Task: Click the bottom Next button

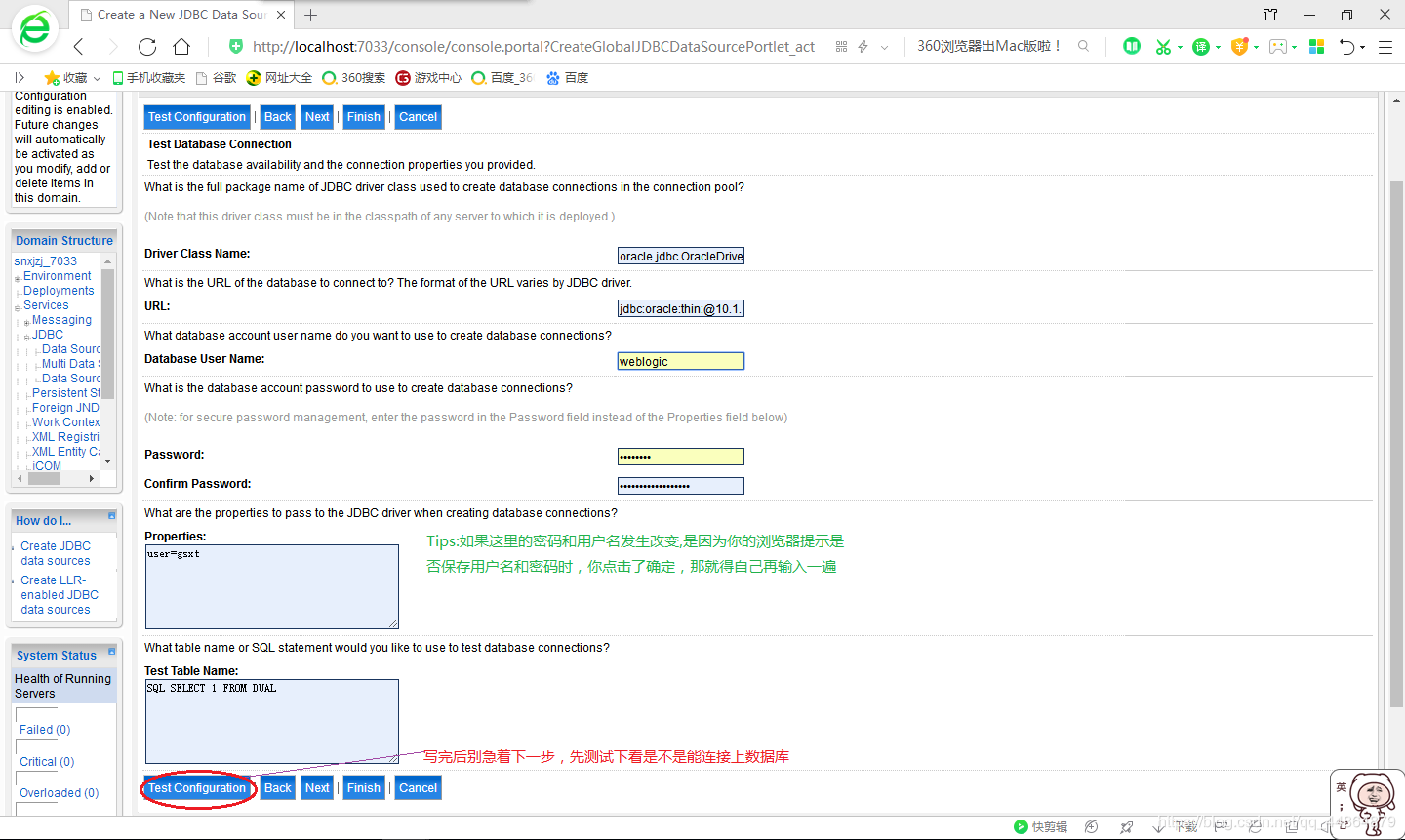Action: tap(317, 788)
